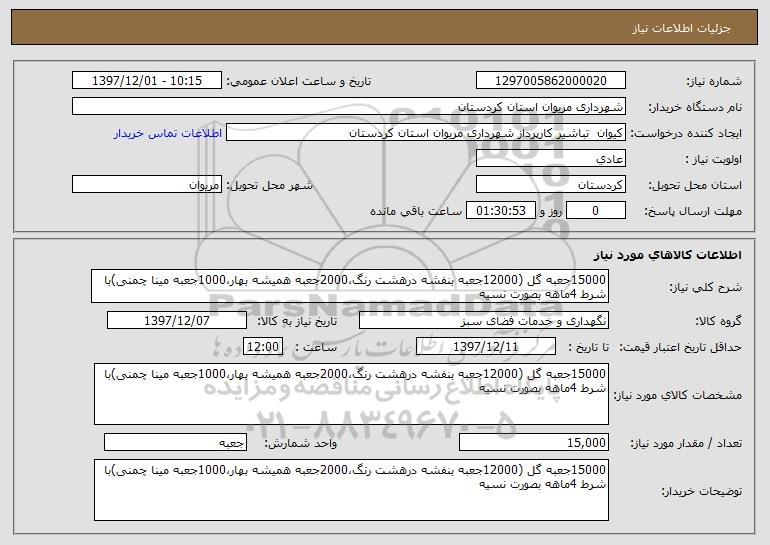Click the label ایجاد کننده درخواست
This screenshot has height=545, width=770.
tap(686, 133)
